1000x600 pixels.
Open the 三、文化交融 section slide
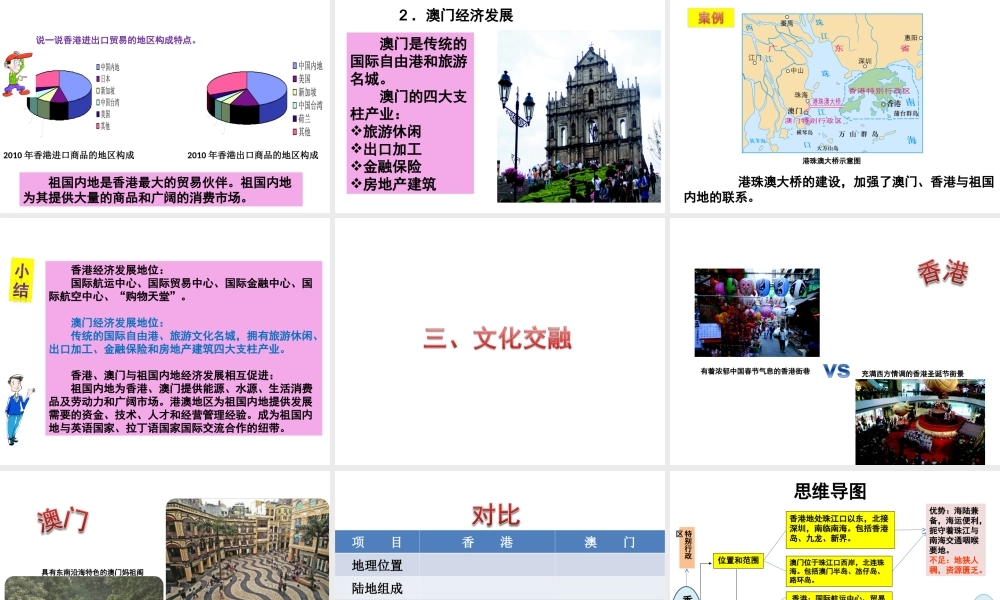coord(498,339)
